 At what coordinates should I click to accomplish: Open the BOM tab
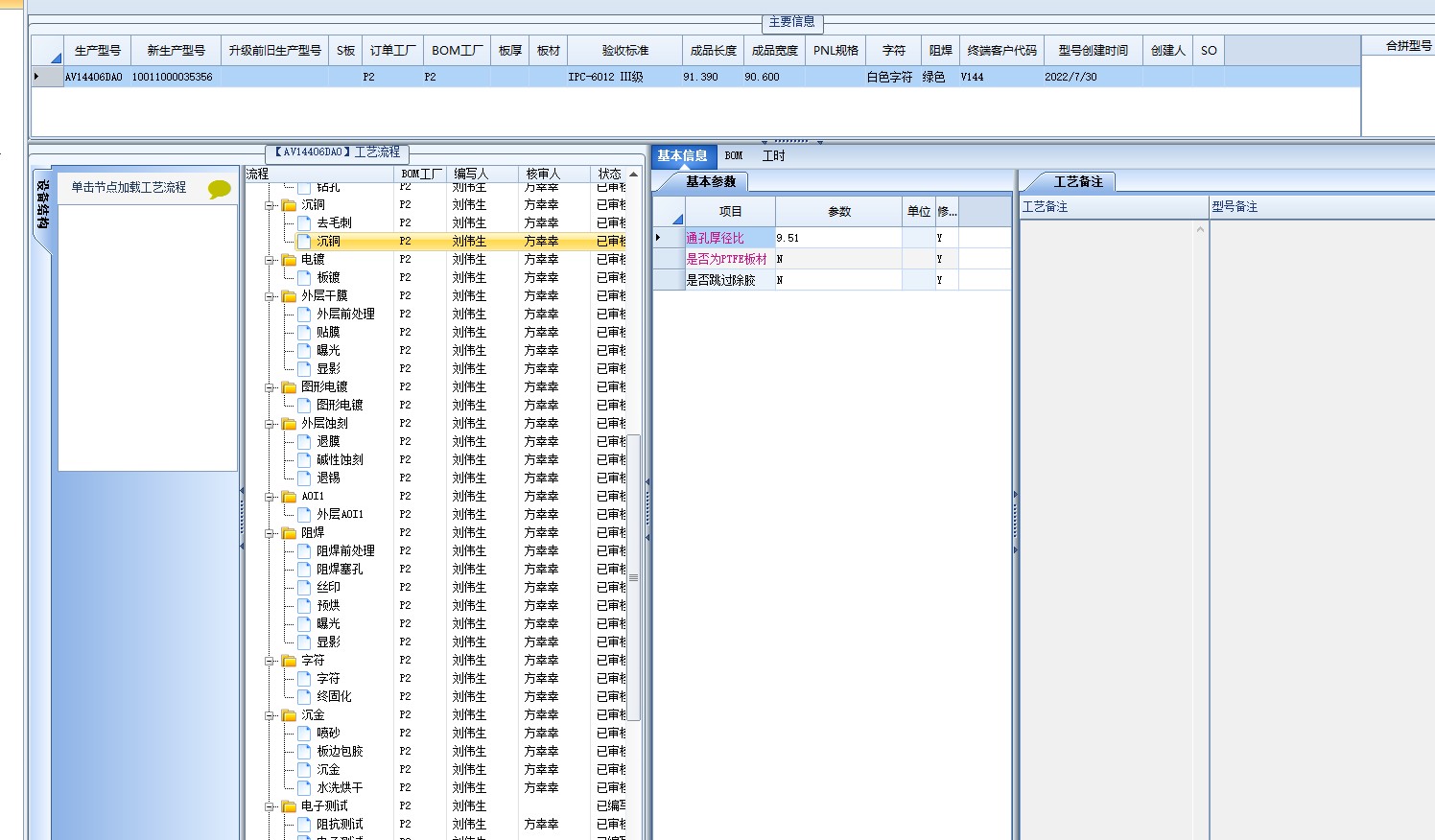[x=734, y=155]
